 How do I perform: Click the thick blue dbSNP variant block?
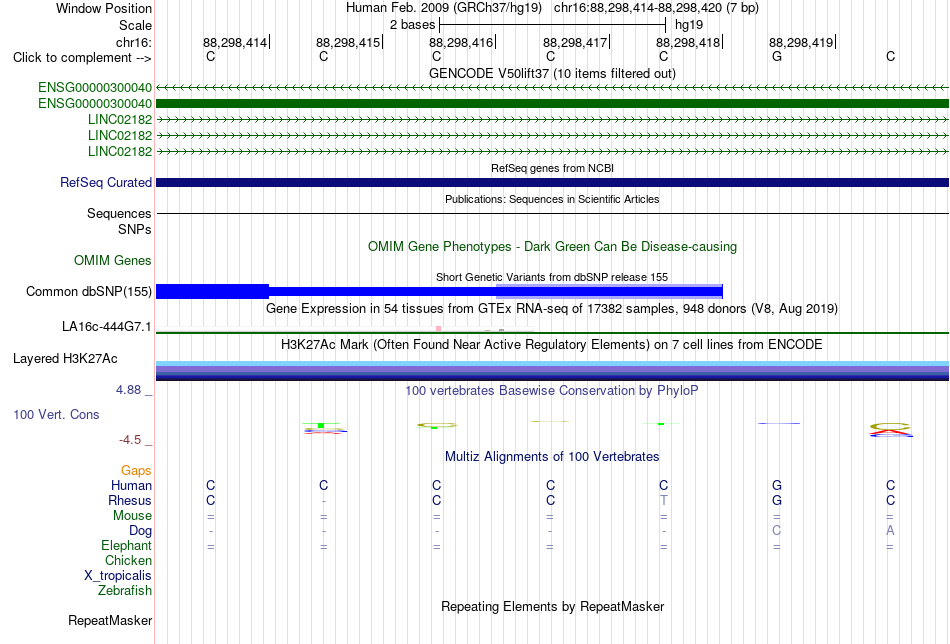[x=212, y=291]
